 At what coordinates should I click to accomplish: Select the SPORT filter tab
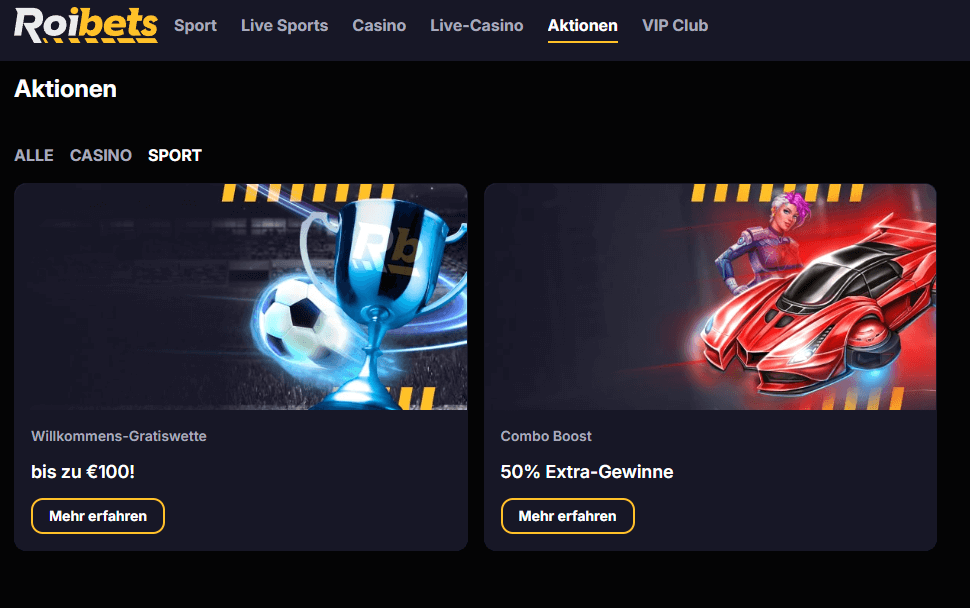(175, 155)
